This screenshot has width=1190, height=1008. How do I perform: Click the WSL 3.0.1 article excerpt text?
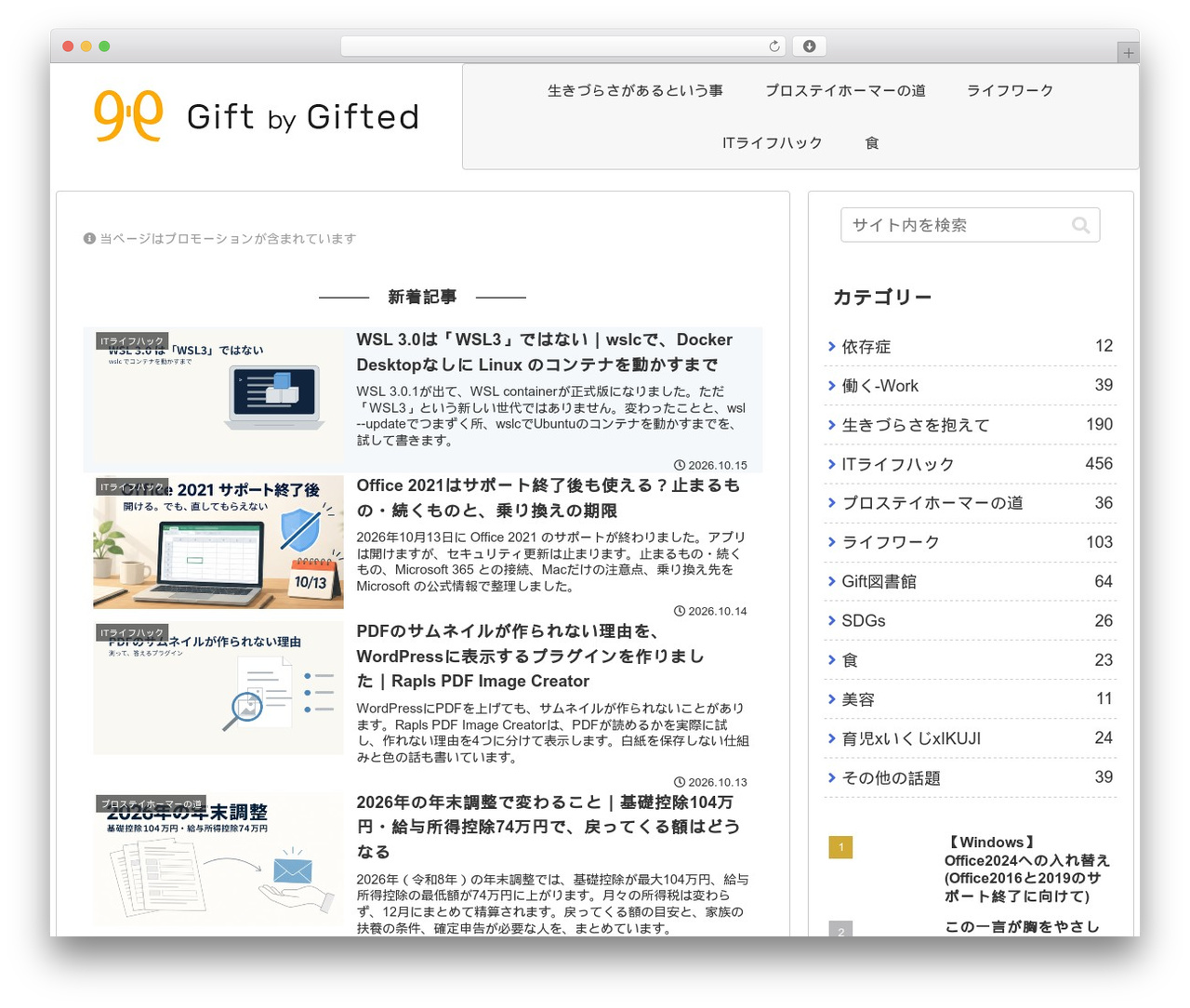pyautogui.click(x=551, y=416)
